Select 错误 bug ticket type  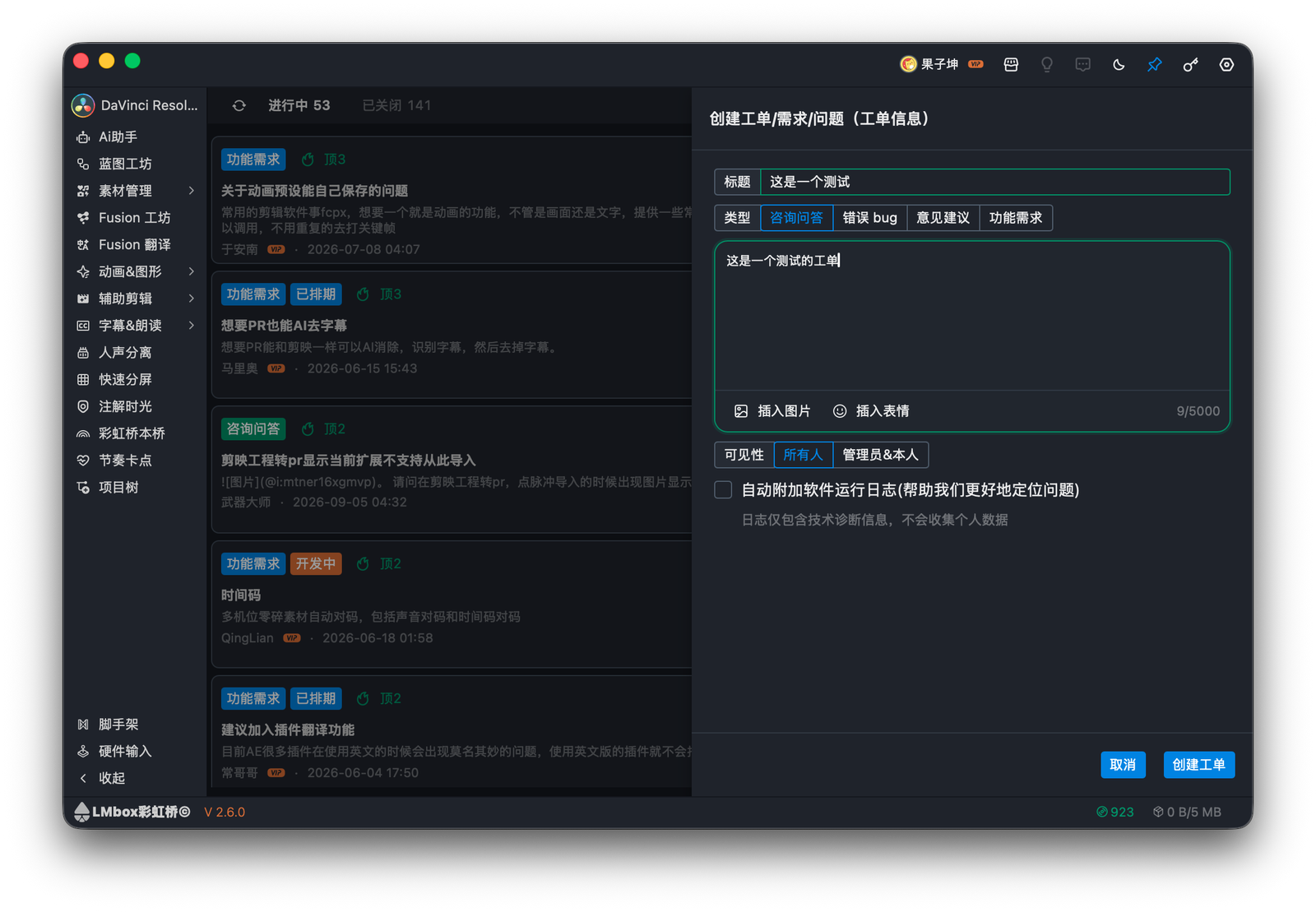(869, 218)
